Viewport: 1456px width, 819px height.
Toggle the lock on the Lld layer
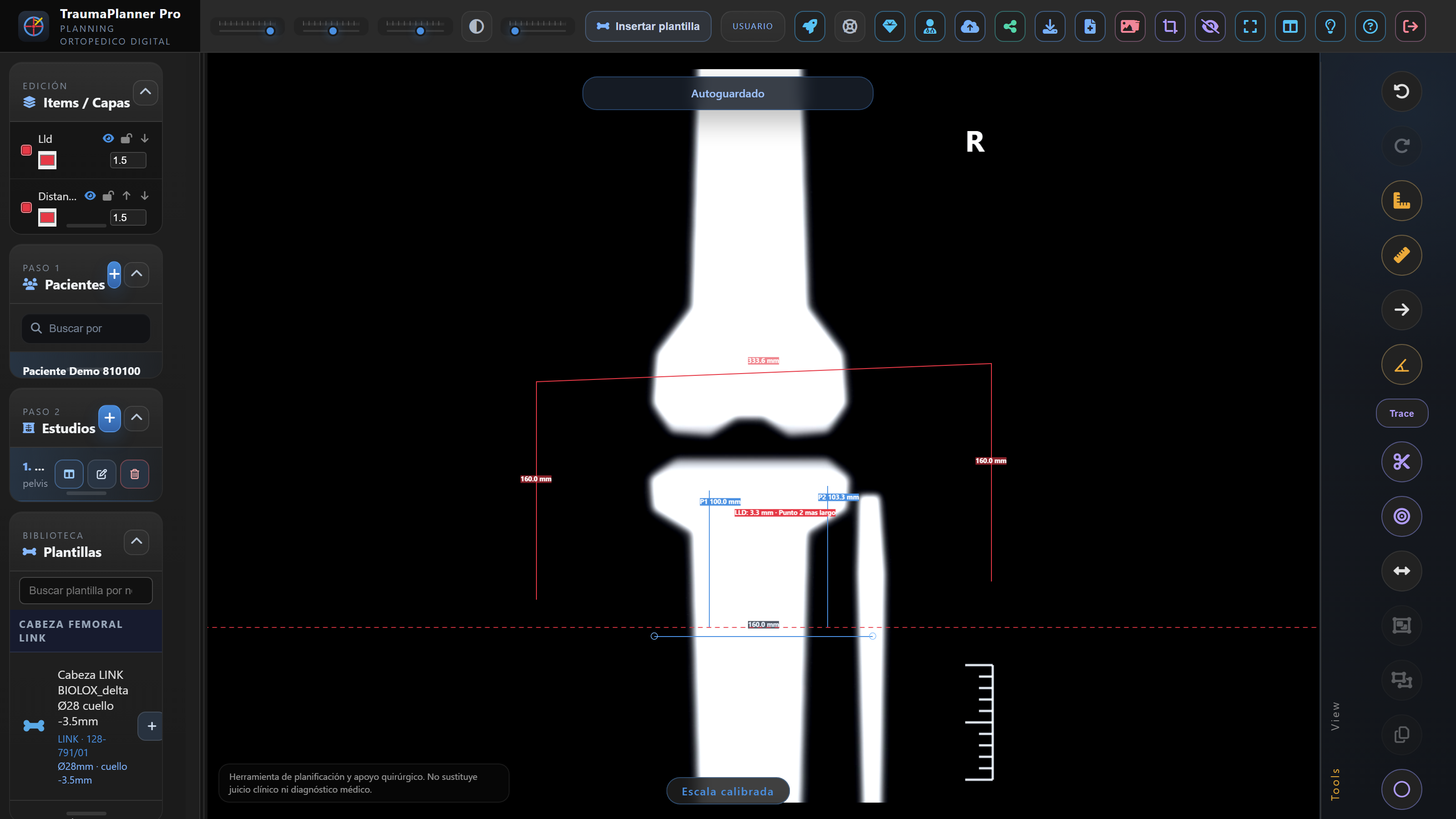pyautogui.click(x=126, y=138)
